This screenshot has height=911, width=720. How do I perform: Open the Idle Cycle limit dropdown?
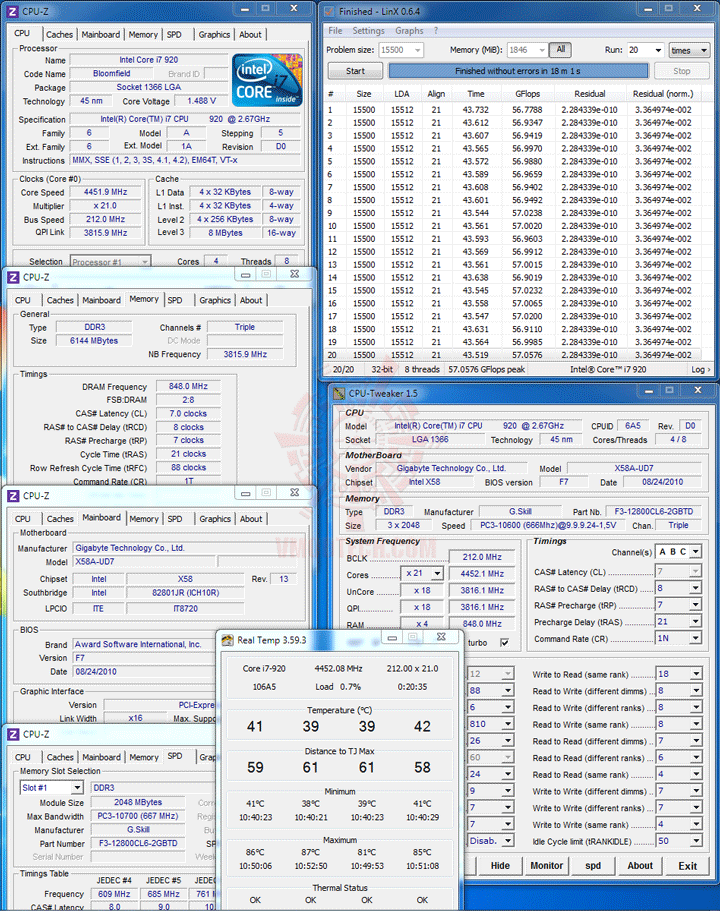(696, 841)
